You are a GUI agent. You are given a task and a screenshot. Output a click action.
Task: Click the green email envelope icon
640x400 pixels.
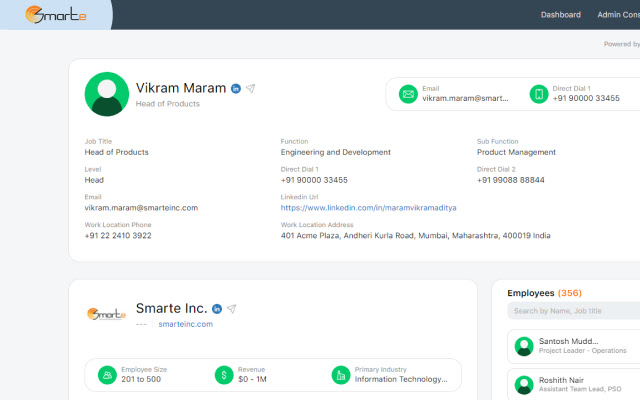(408, 94)
